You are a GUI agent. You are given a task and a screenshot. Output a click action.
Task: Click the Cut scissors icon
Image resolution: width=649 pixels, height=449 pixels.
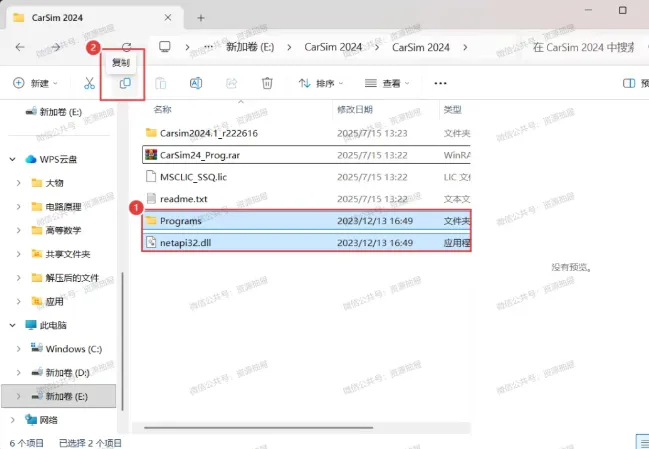(89, 83)
